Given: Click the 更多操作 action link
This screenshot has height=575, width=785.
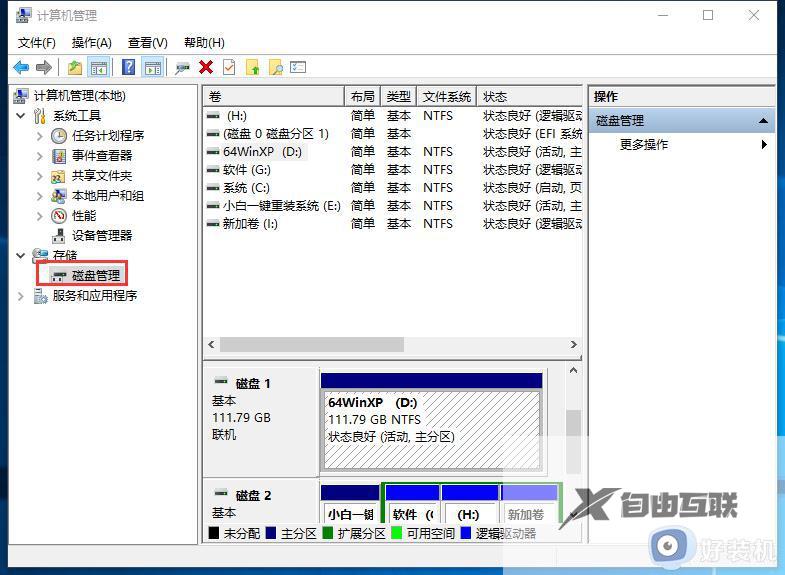Looking at the screenshot, I should (644, 145).
